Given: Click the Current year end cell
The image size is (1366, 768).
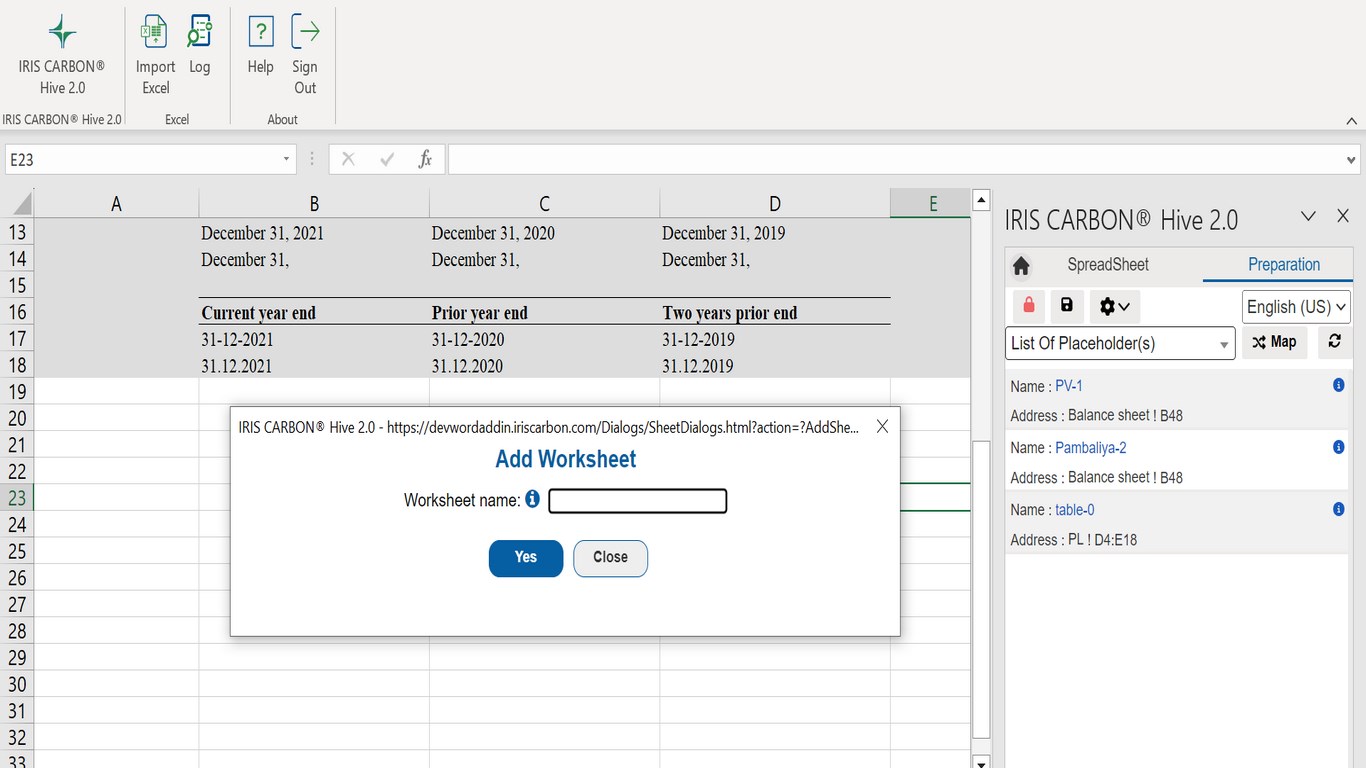Looking at the screenshot, I should [314, 313].
